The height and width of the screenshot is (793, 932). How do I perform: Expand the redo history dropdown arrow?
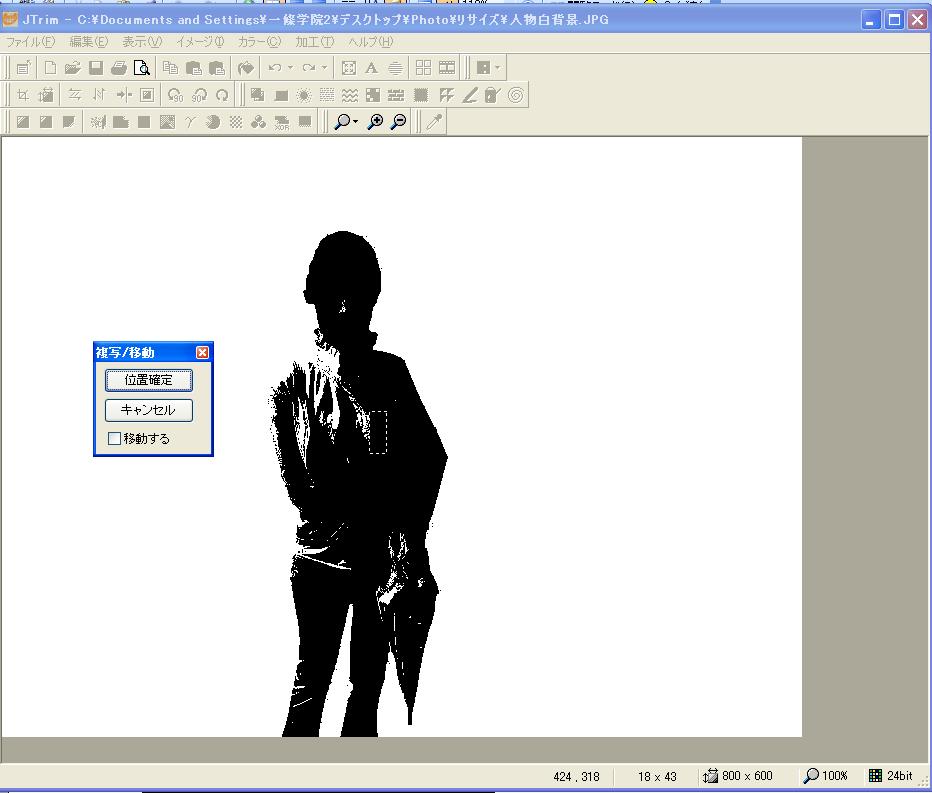324,68
